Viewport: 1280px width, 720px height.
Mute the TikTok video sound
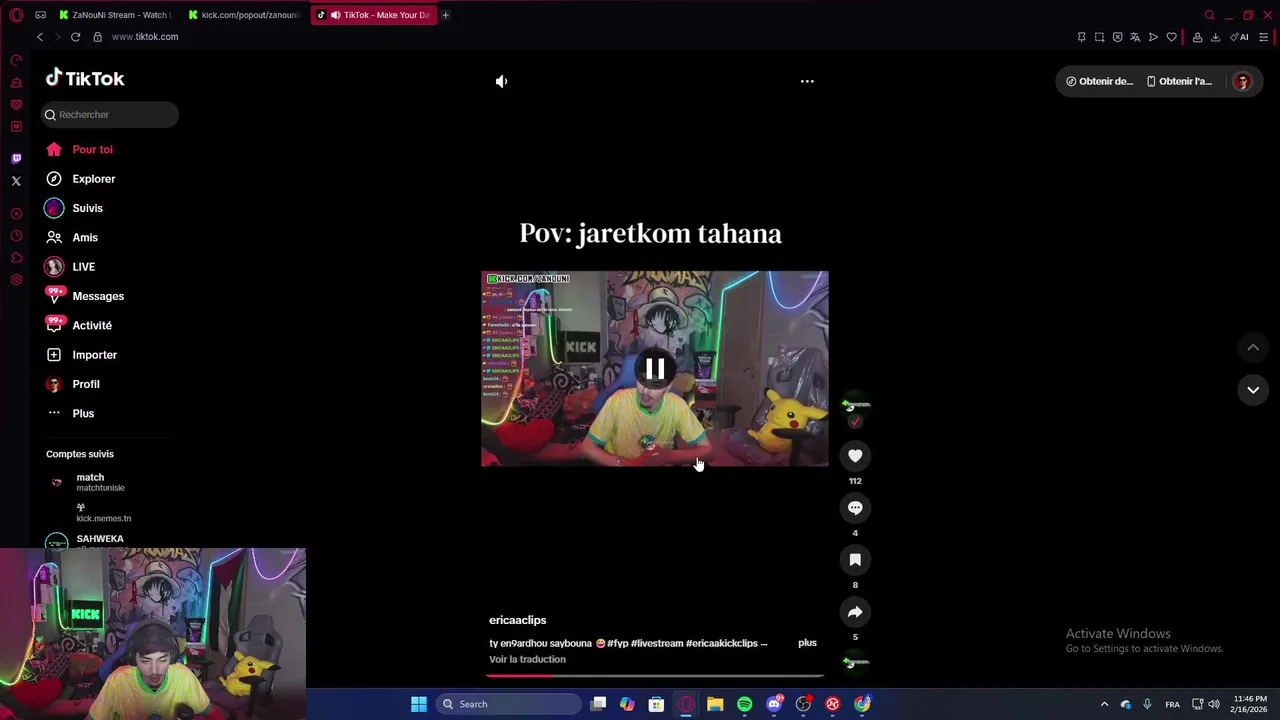(x=501, y=81)
